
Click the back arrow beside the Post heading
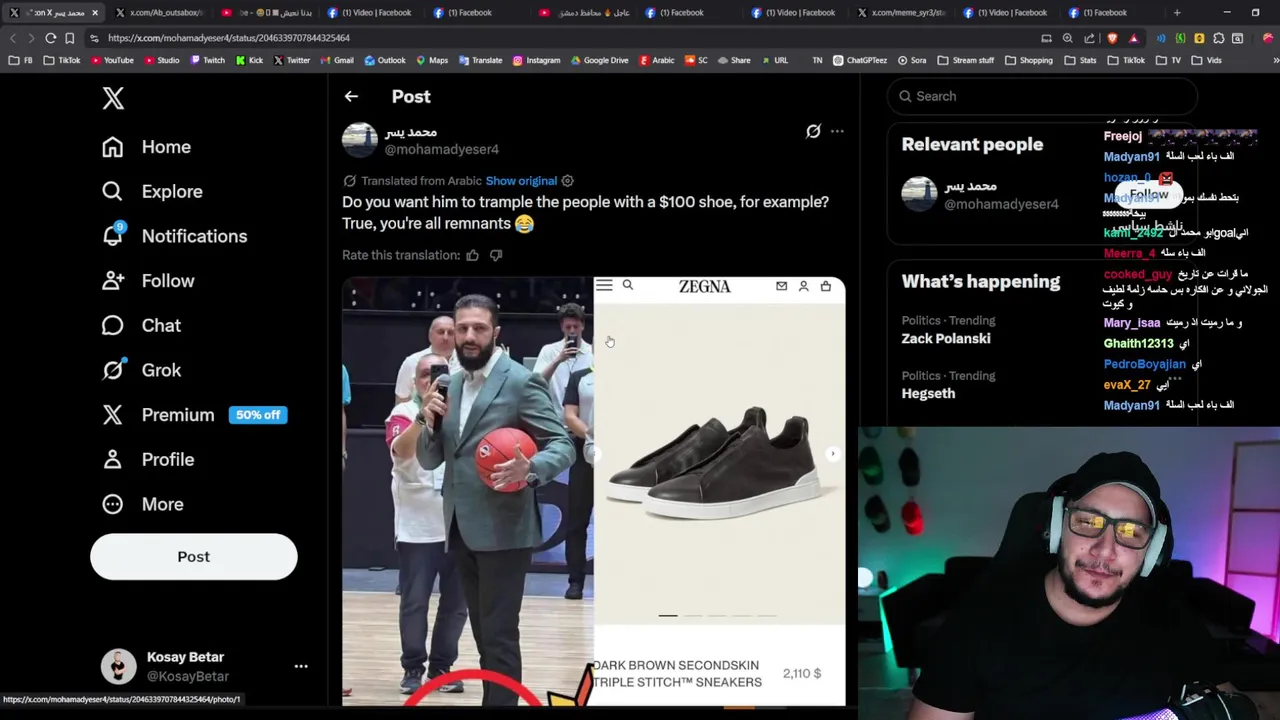[x=351, y=97]
